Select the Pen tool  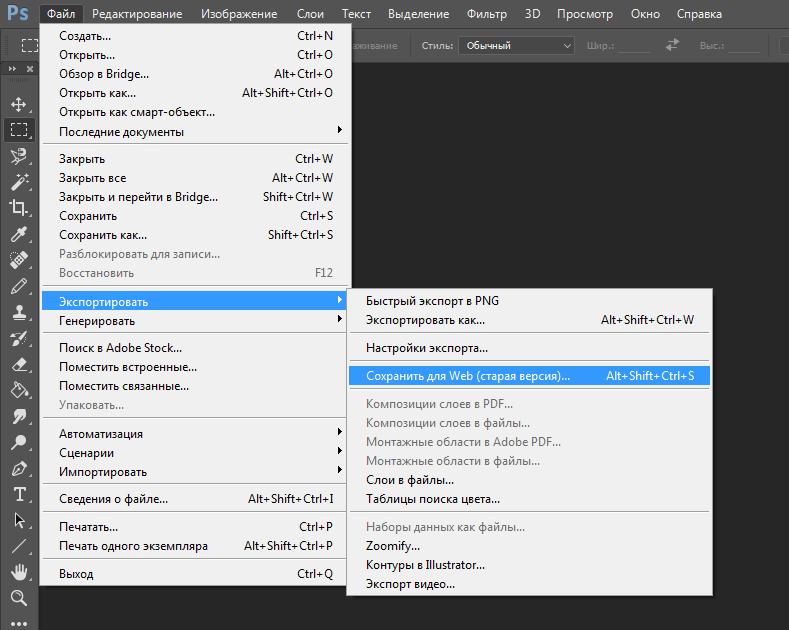point(18,468)
